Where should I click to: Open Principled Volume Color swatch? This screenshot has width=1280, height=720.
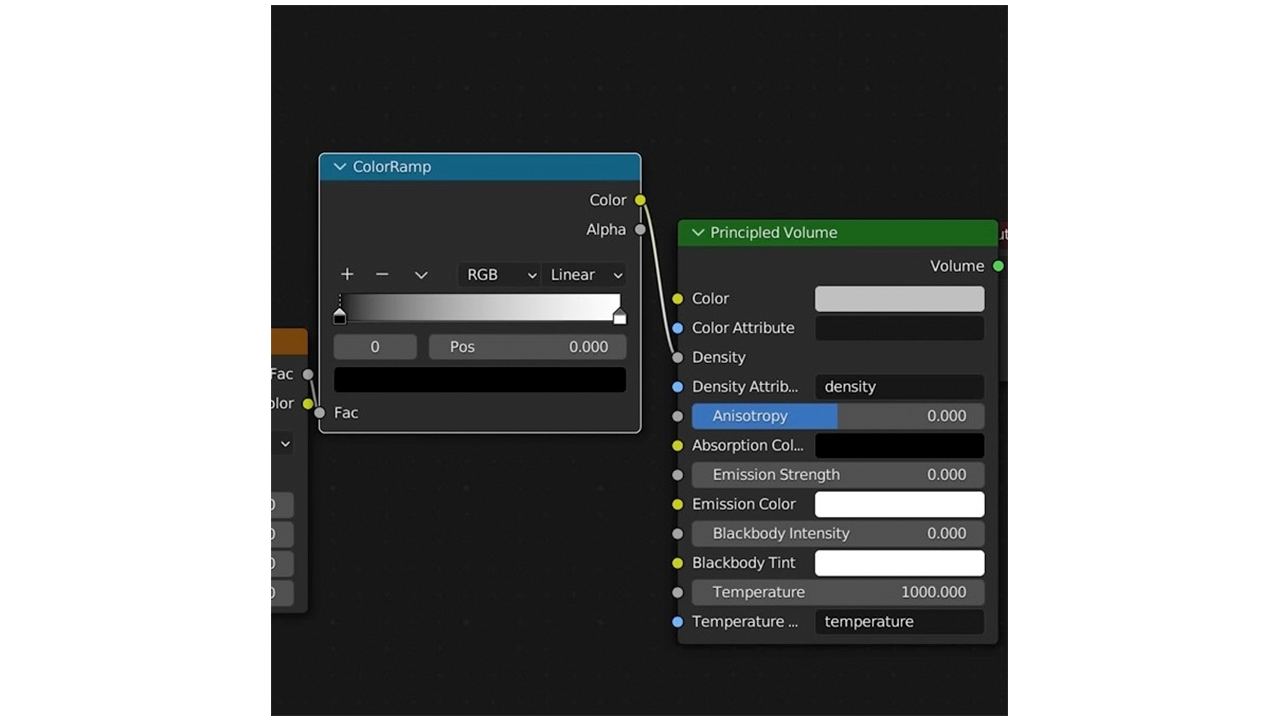point(900,299)
